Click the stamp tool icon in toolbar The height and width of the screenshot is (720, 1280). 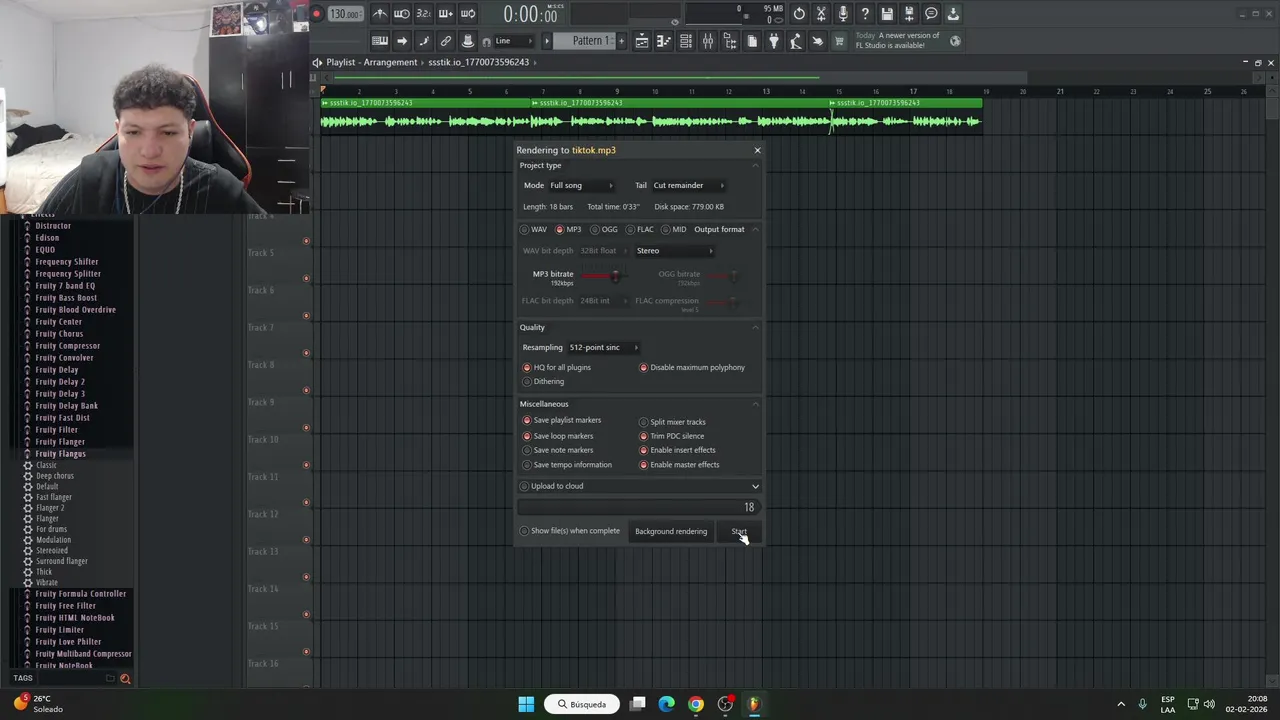[468, 41]
